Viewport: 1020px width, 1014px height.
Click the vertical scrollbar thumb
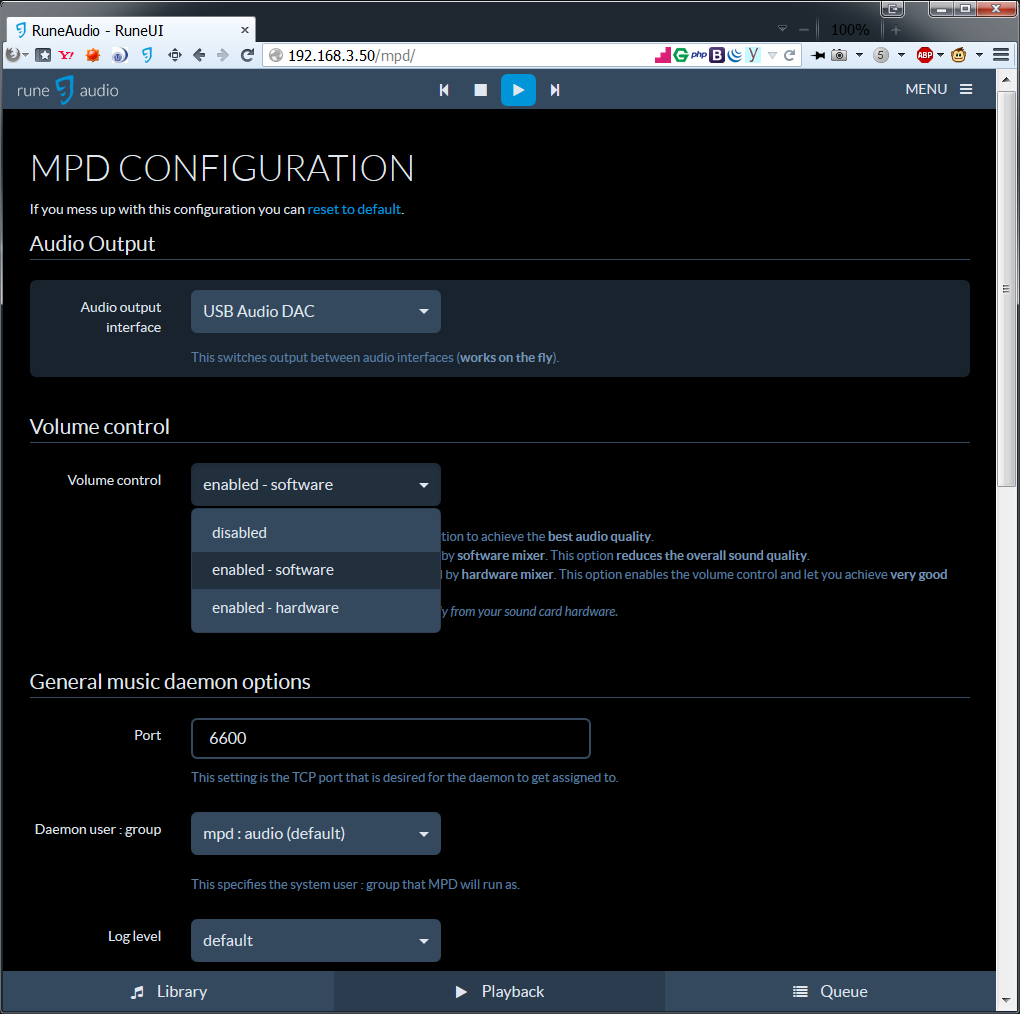coord(1006,288)
